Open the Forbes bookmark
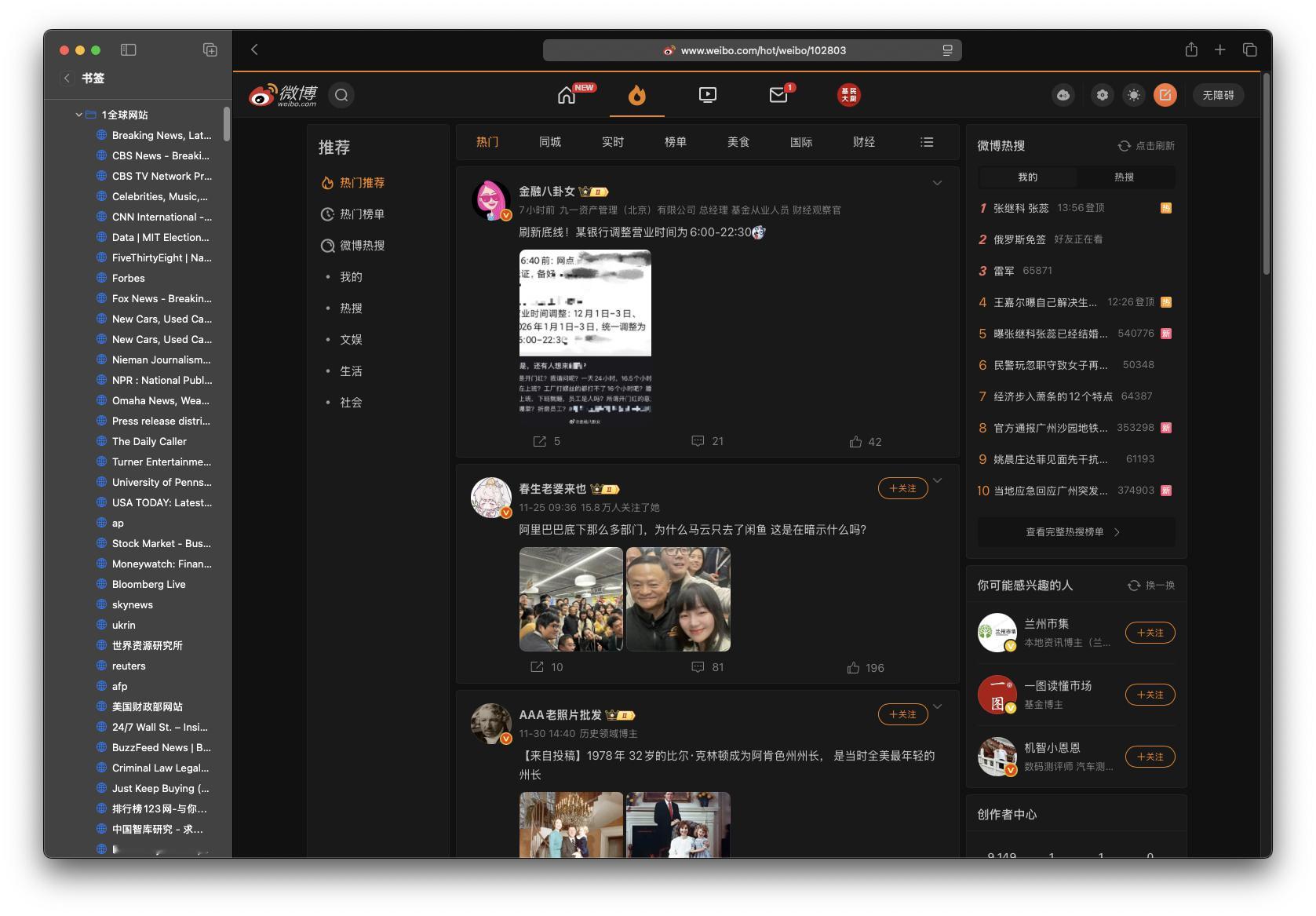The image size is (1316, 916). pos(128,278)
